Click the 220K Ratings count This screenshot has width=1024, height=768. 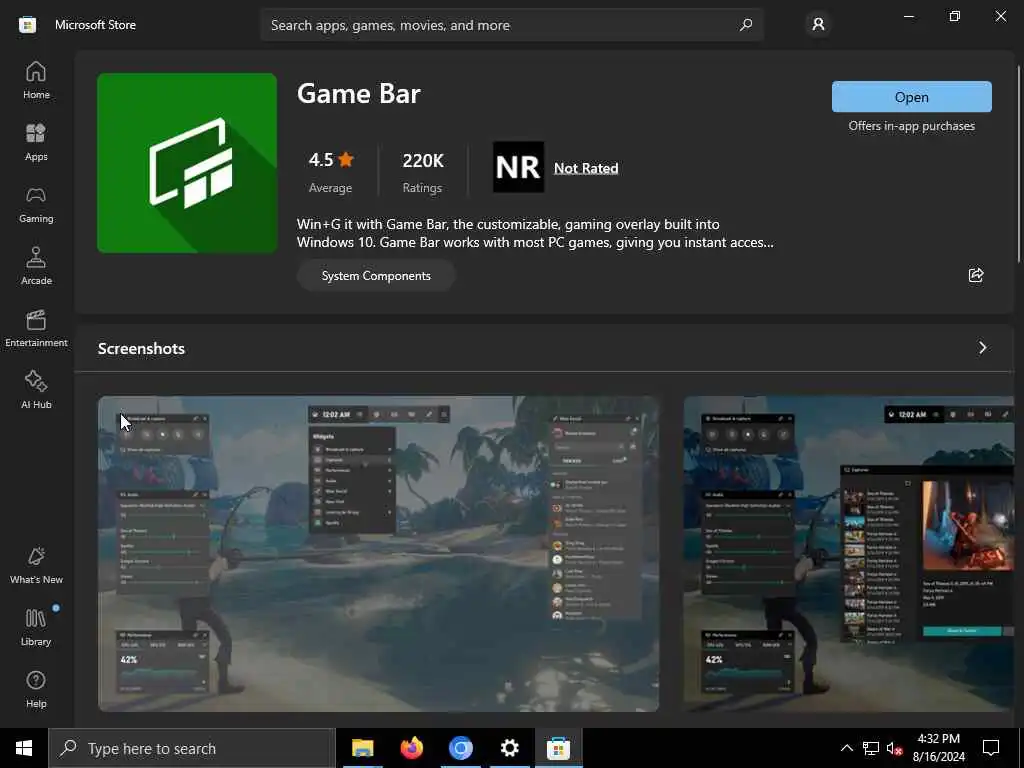(x=423, y=172)
